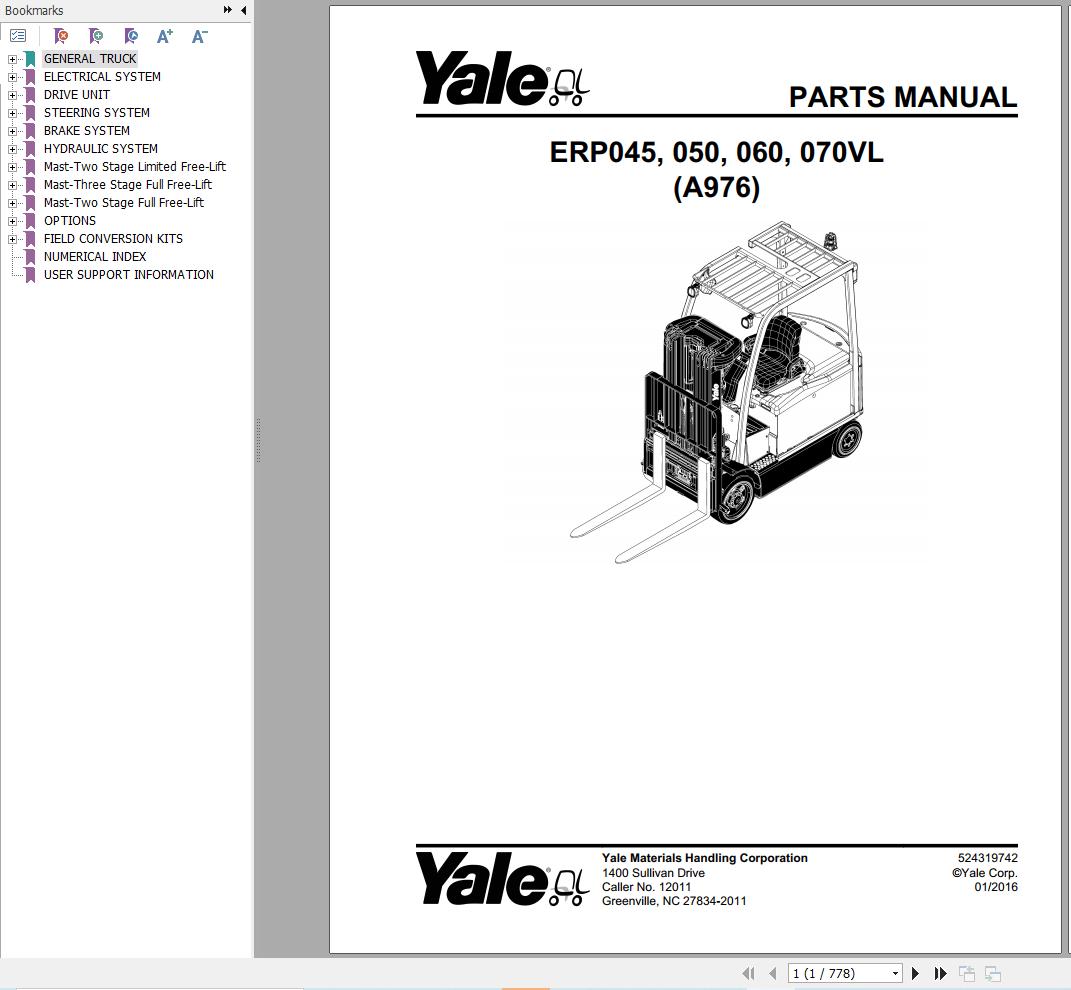
Task: Open the bookmark options menu
Action: (x=18, y=35)
